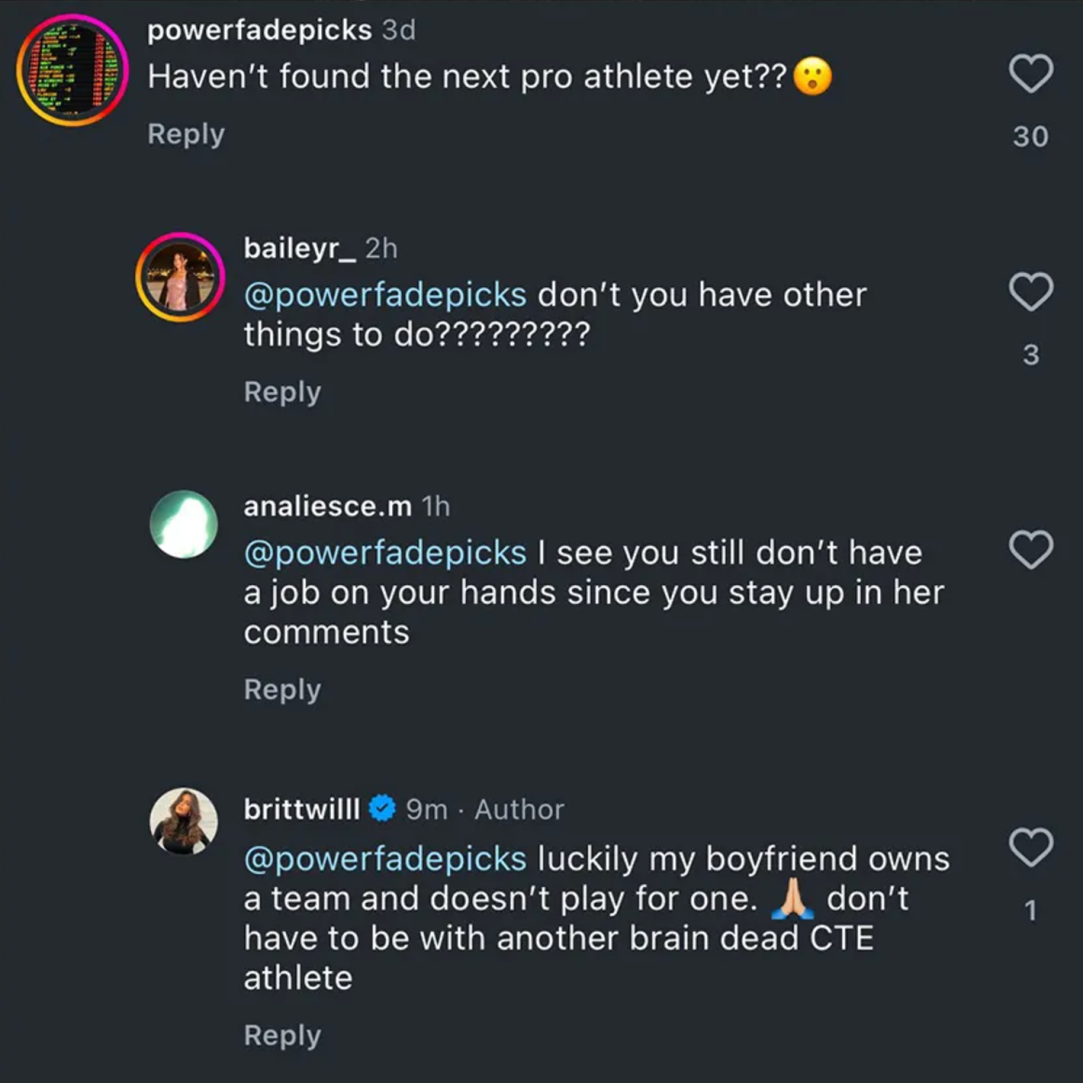Like brittwilll's author reply with the heart
Image resolution: width=1083 pixels, height=1083 pixels.
coord(1030,848)
